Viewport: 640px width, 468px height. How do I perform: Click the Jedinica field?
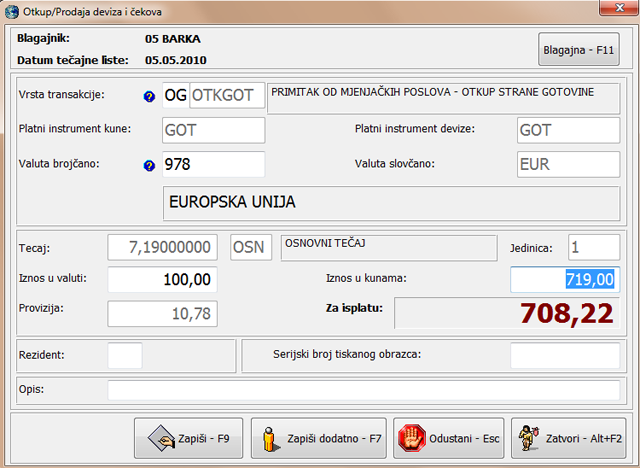tap(594, 247)
